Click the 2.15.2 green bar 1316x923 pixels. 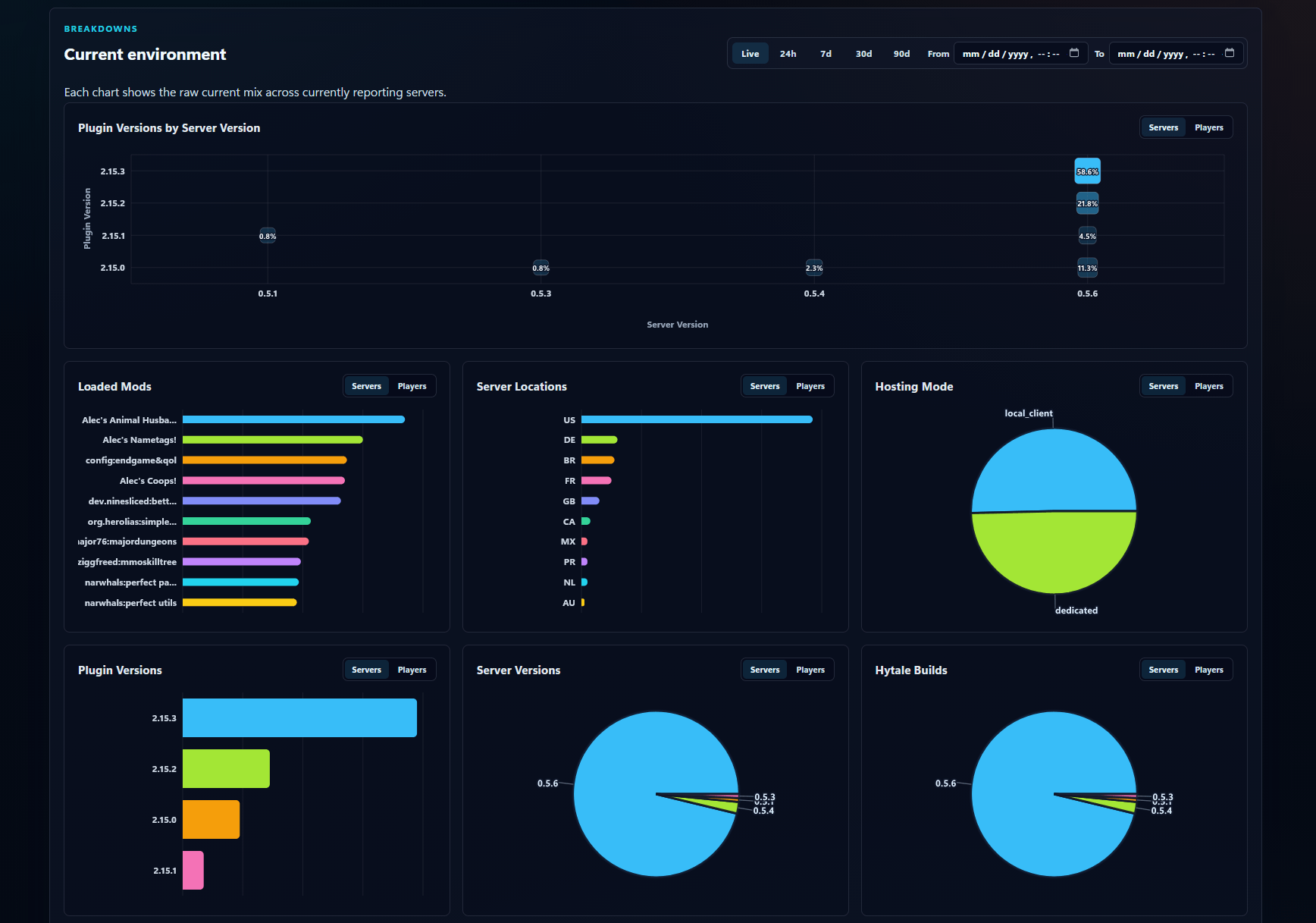click(226, 769)
